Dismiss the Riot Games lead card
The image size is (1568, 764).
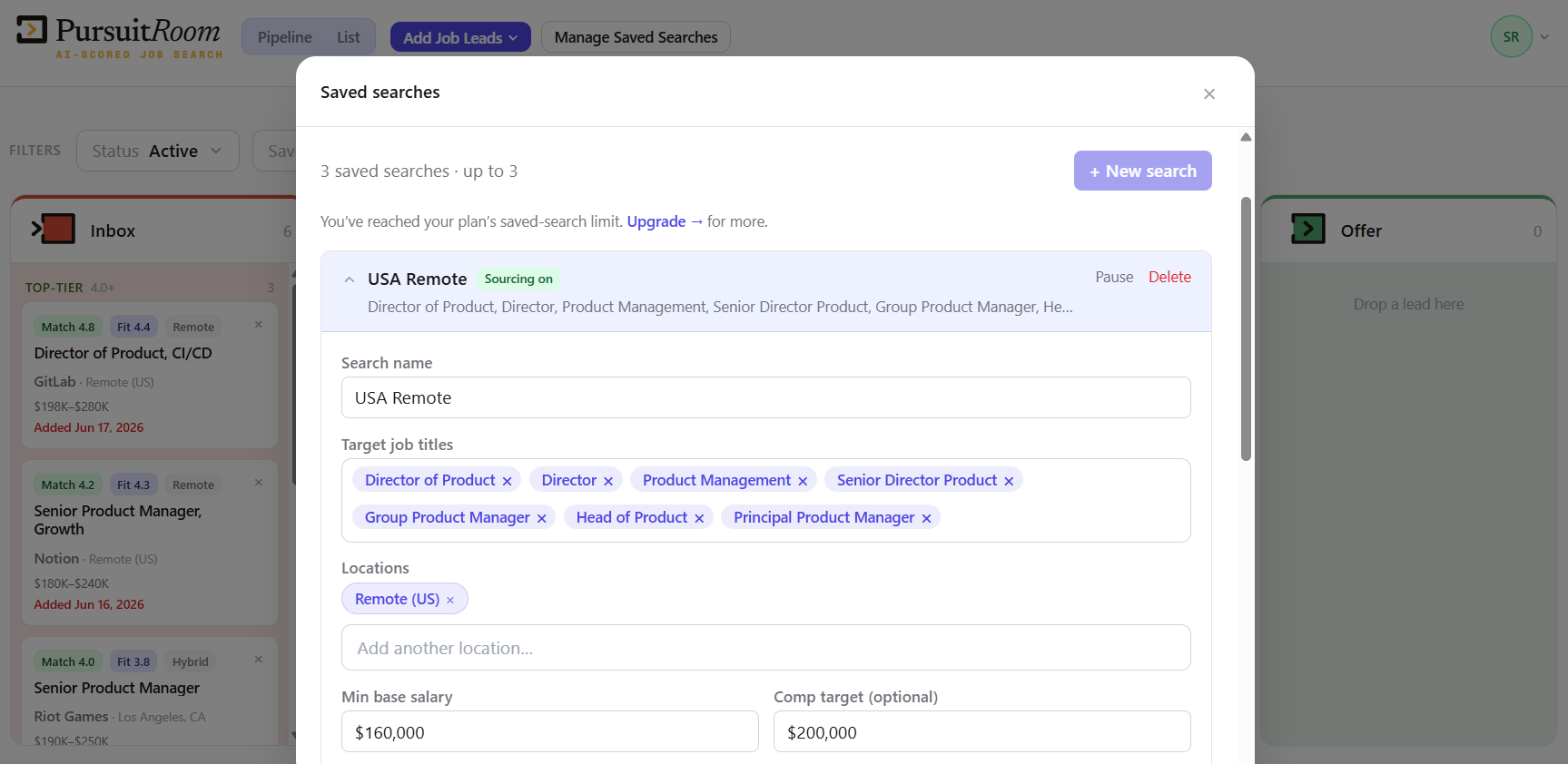(259, 660)
